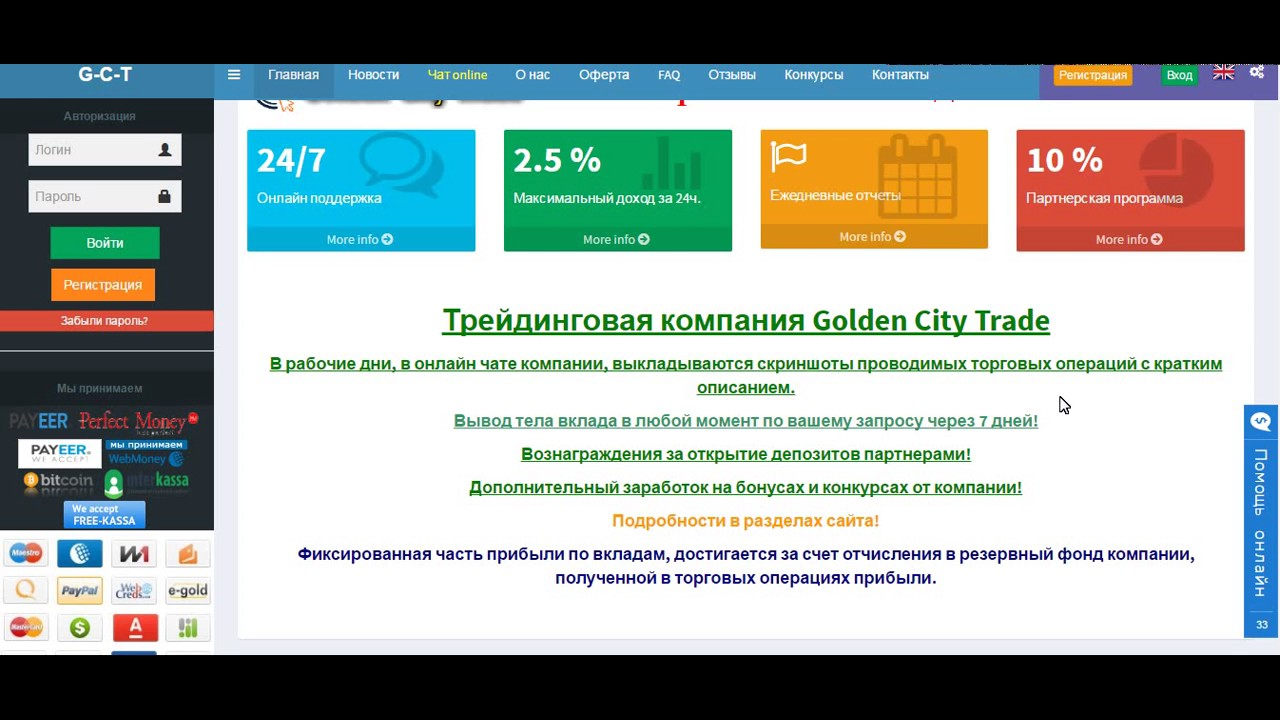Image resolution: width=1280 pixels, height=720 pixels.
Task: Focus the Пароль input field
Action: point(105,197)
